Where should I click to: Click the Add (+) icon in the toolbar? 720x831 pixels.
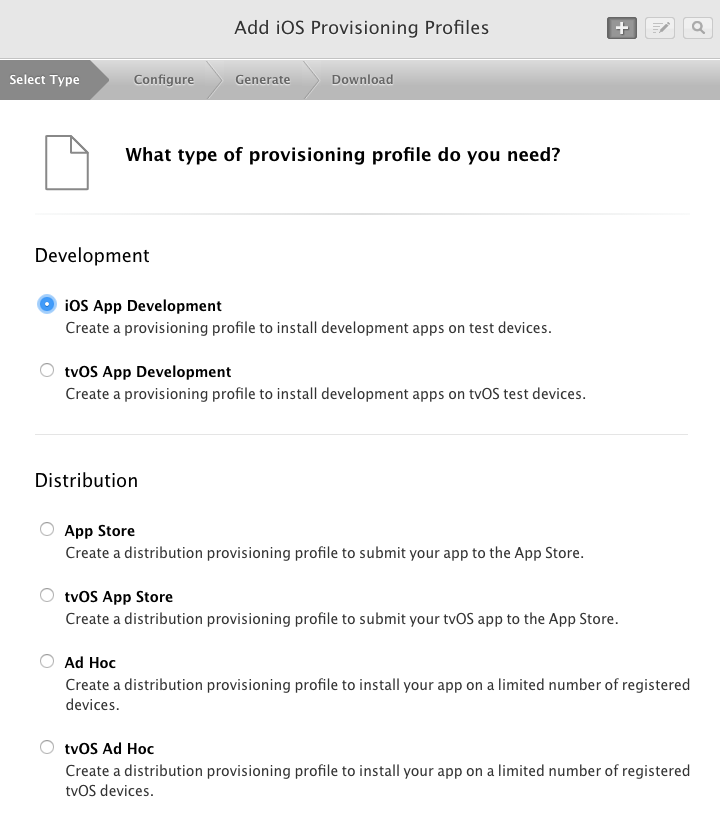[x=621, y=27]
